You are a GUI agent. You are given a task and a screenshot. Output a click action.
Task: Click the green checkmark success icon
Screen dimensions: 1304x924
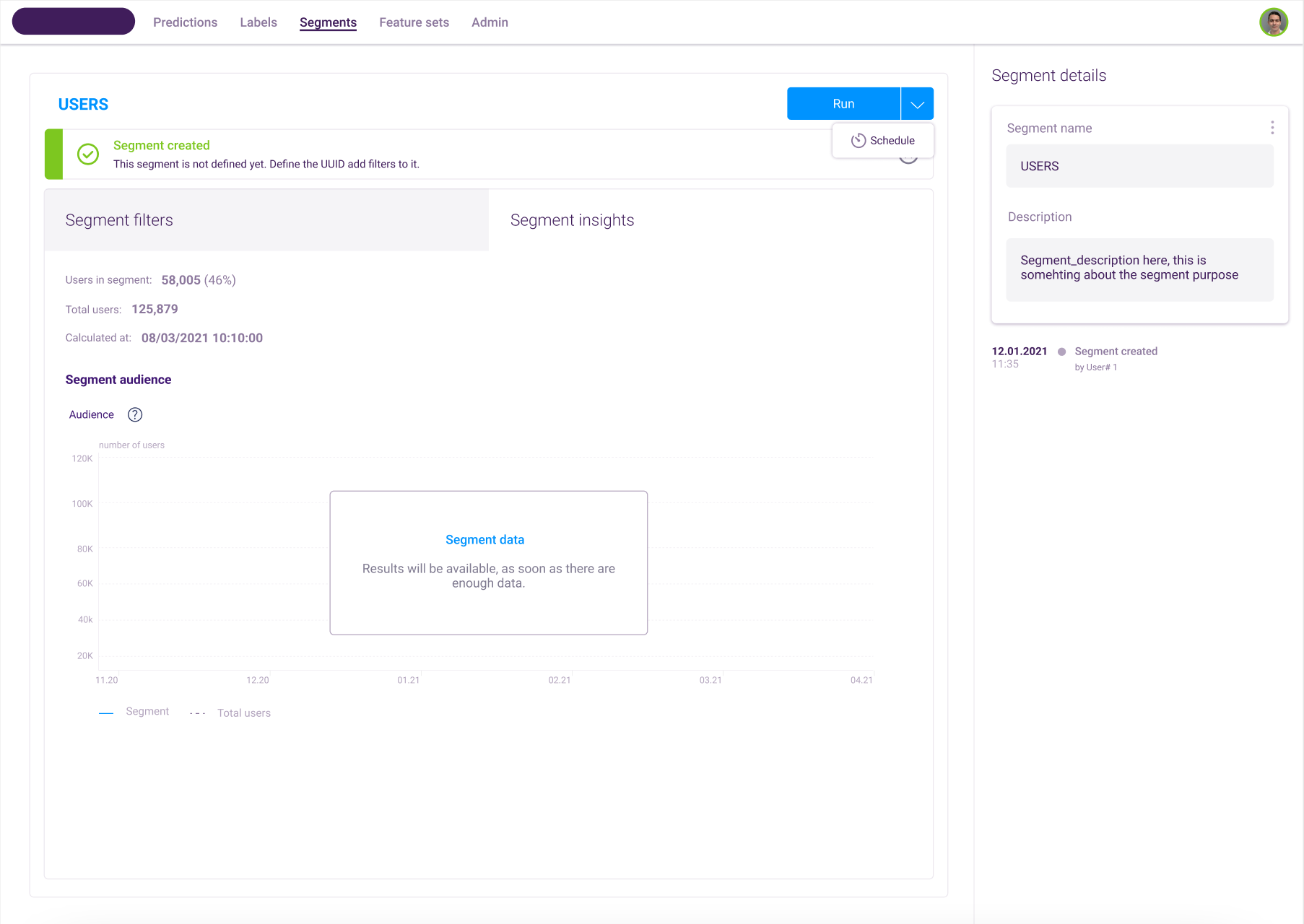click(88, 154)
